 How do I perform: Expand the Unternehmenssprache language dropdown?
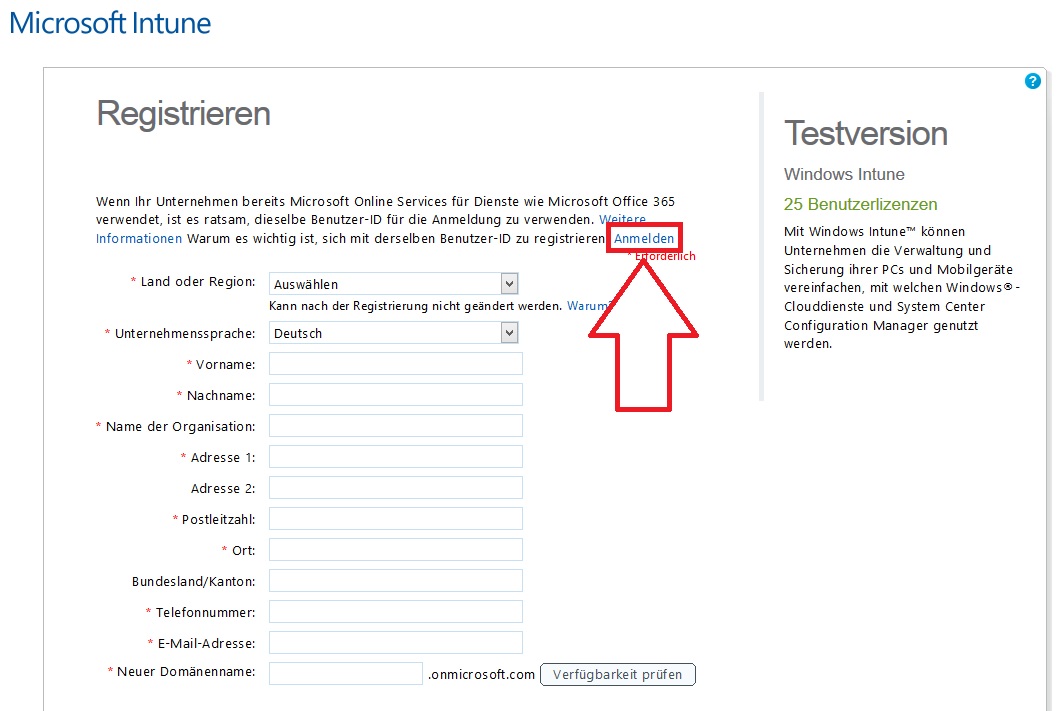point(393,333)
